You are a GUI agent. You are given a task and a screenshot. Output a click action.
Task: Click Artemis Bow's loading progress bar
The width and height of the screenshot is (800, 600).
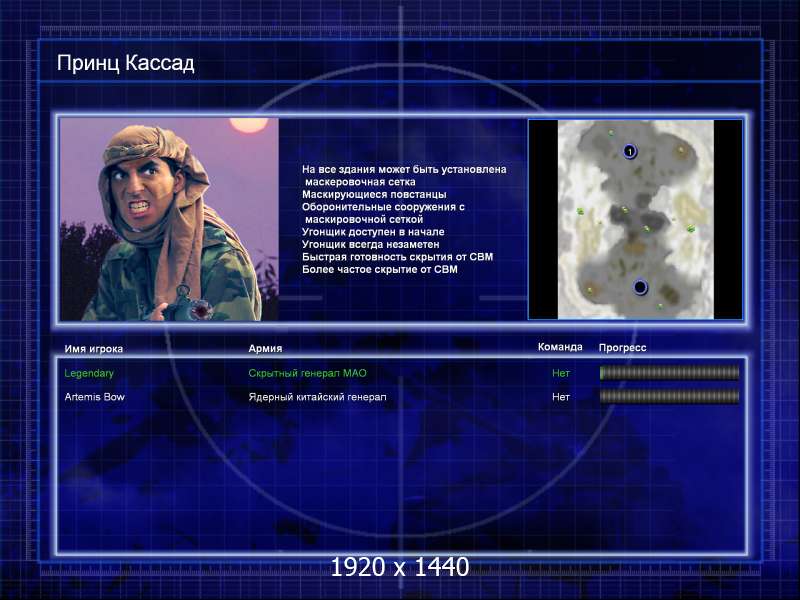click(x=669, y=397)
